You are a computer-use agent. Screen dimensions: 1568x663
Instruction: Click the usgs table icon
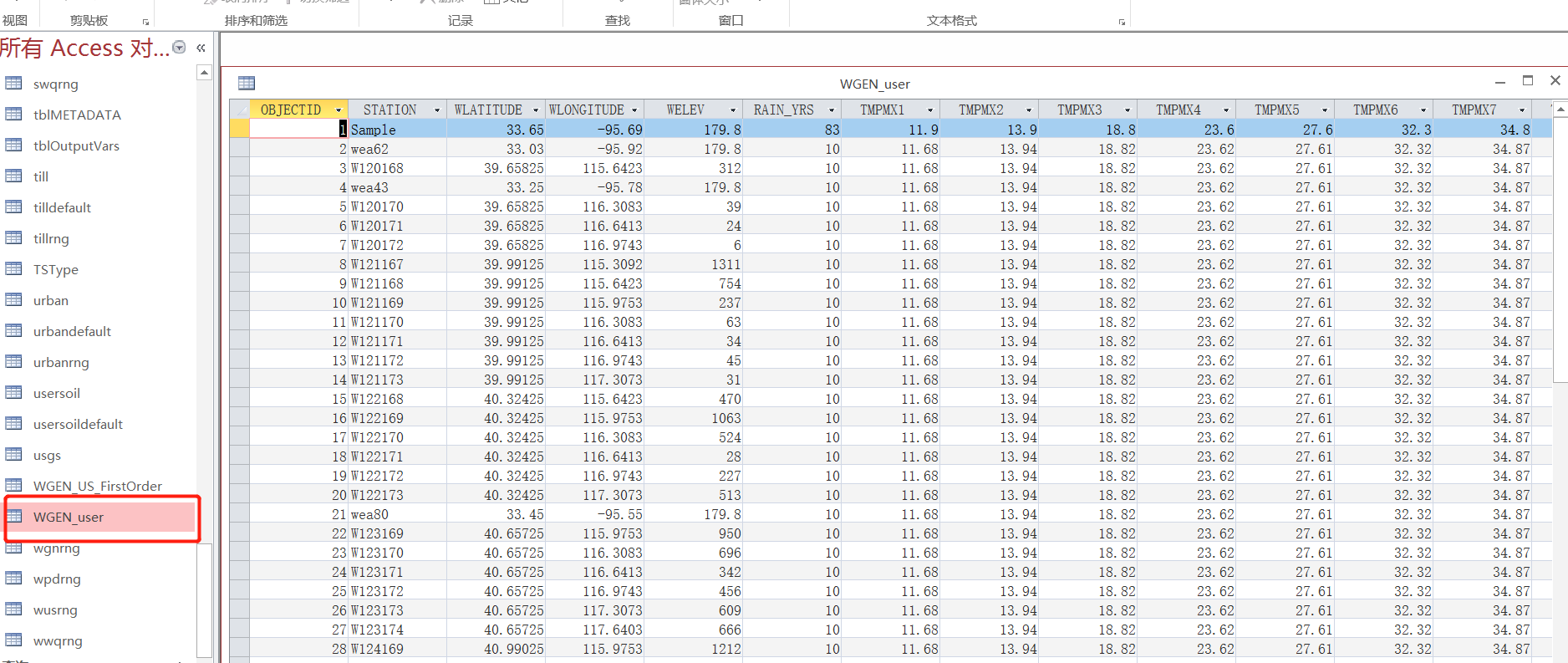[x=13, y=455]
